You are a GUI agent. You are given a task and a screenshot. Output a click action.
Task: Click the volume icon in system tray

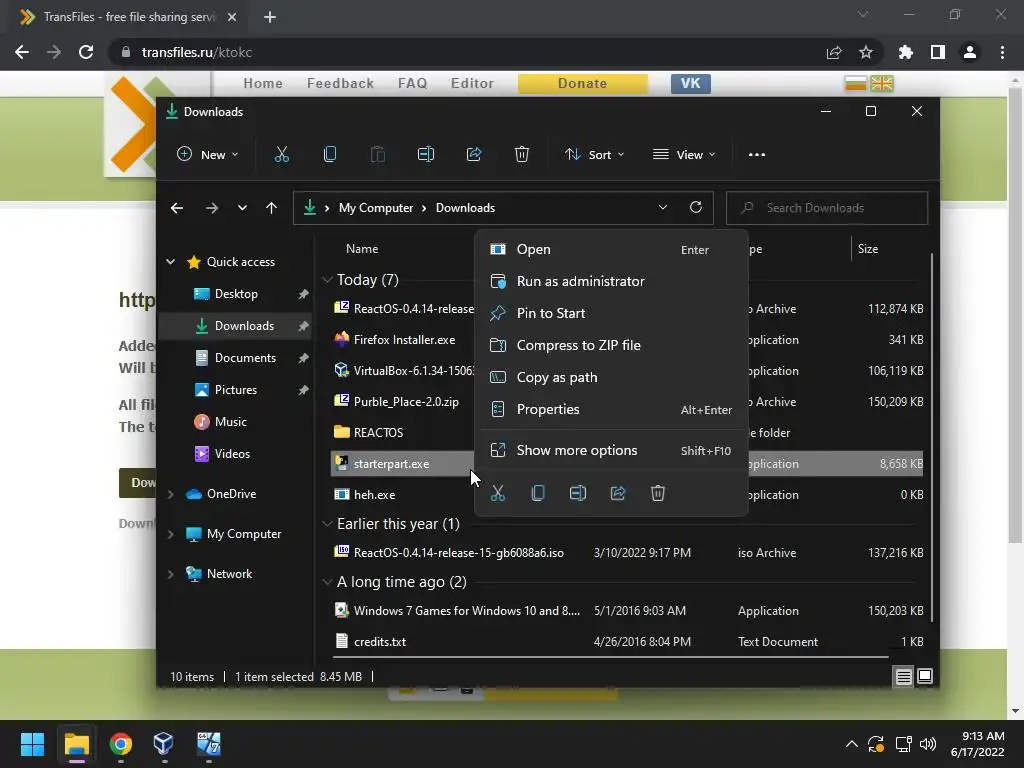(x=927, y=744)
